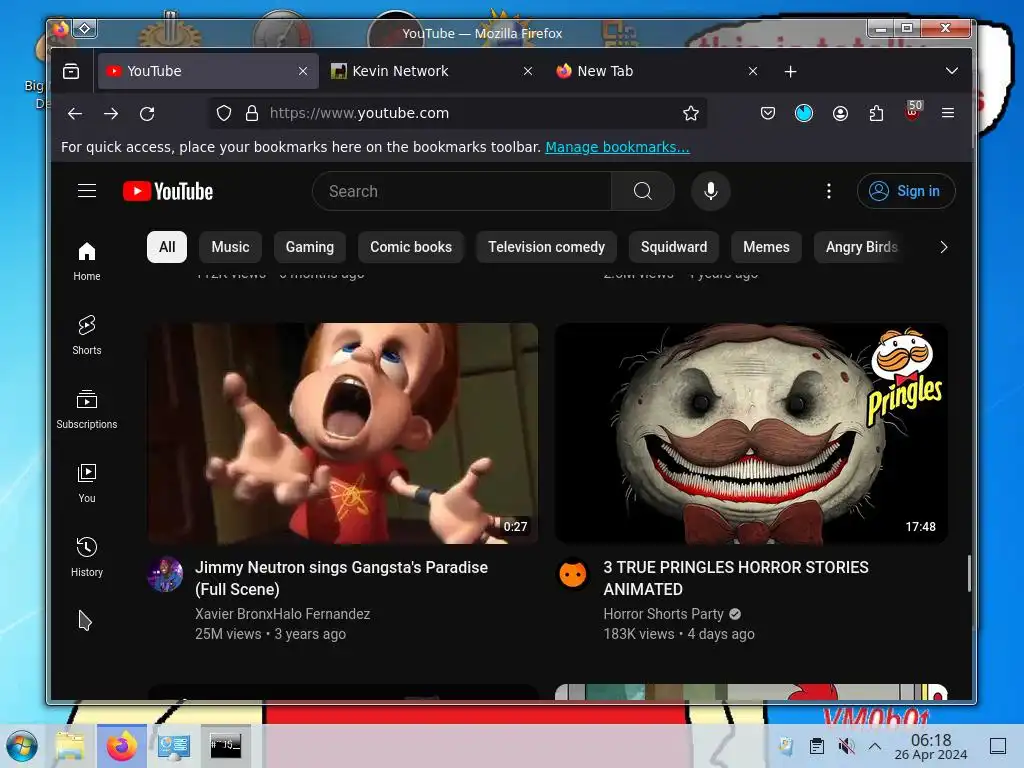This screenshot has width=1024, height=768.
Task: Switch to the Kevin Network tab
Action: point(432,71)
